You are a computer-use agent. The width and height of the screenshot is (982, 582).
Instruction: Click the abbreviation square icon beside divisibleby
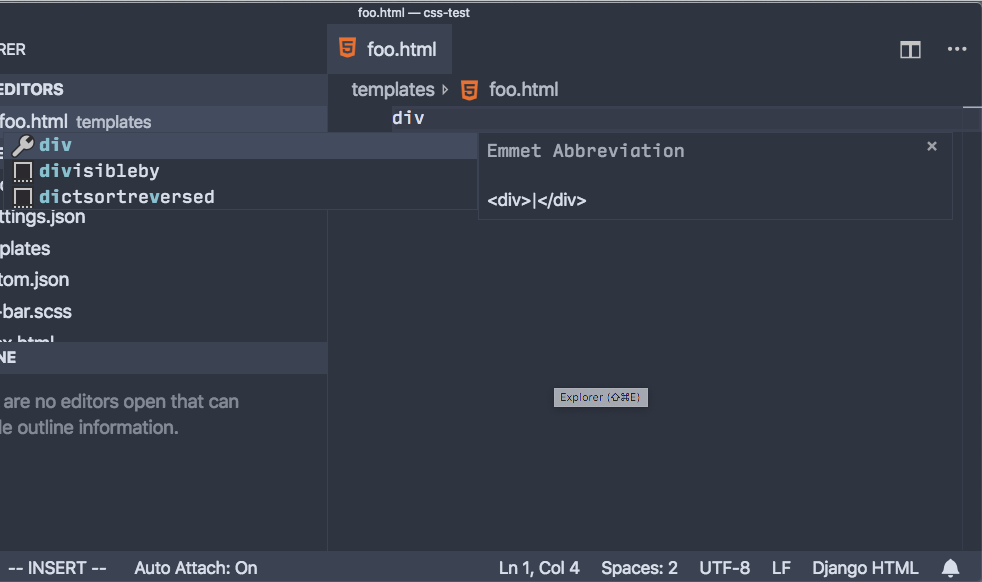[23, 170]
